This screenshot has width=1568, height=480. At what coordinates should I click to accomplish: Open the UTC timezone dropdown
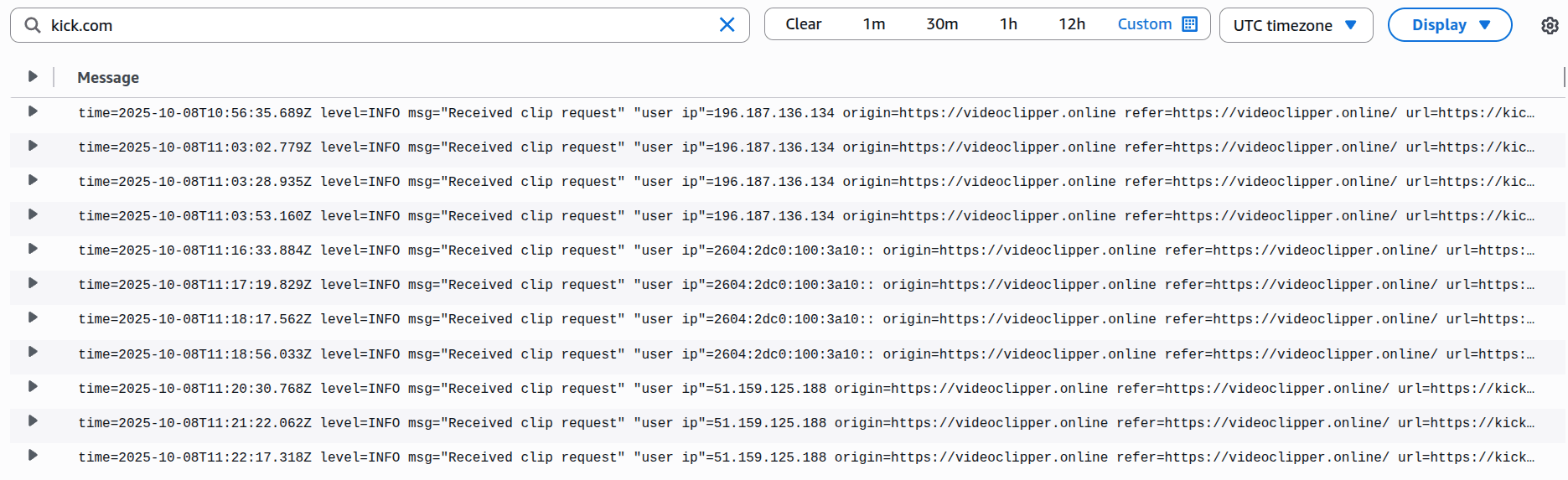tap(1296, 25)
